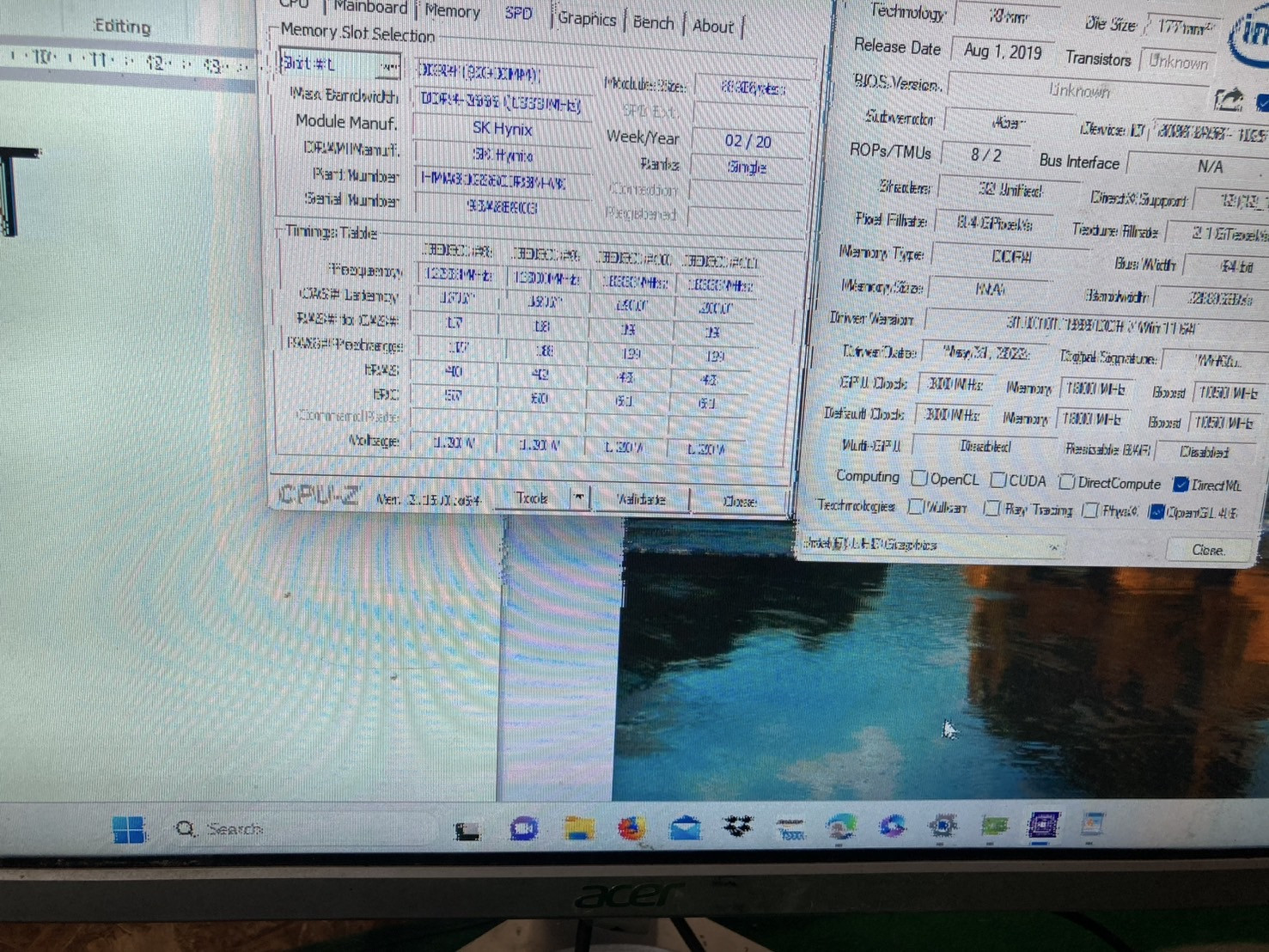Open Dropbox from the taskbar
1269x952 pixels.
(x=737, y=827)
